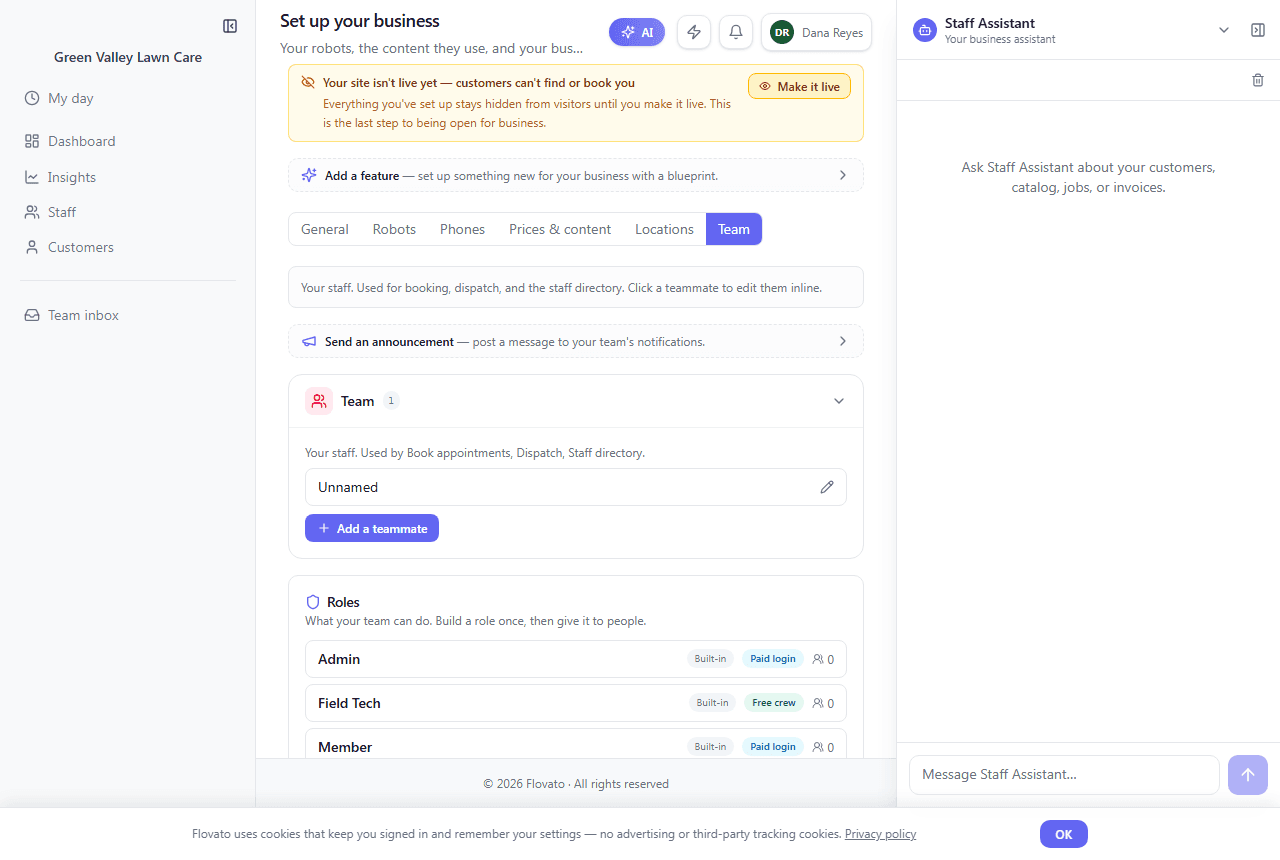
Task: Focus the Message Staff Assistant input field
Action: (x=1064, y=775)
